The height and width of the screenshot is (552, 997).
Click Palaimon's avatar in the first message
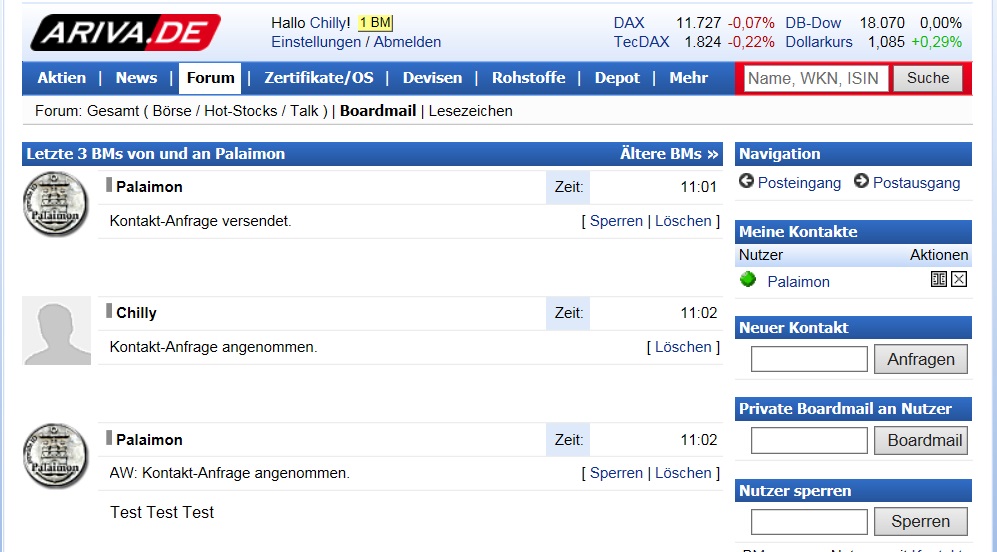pos(57,204)
